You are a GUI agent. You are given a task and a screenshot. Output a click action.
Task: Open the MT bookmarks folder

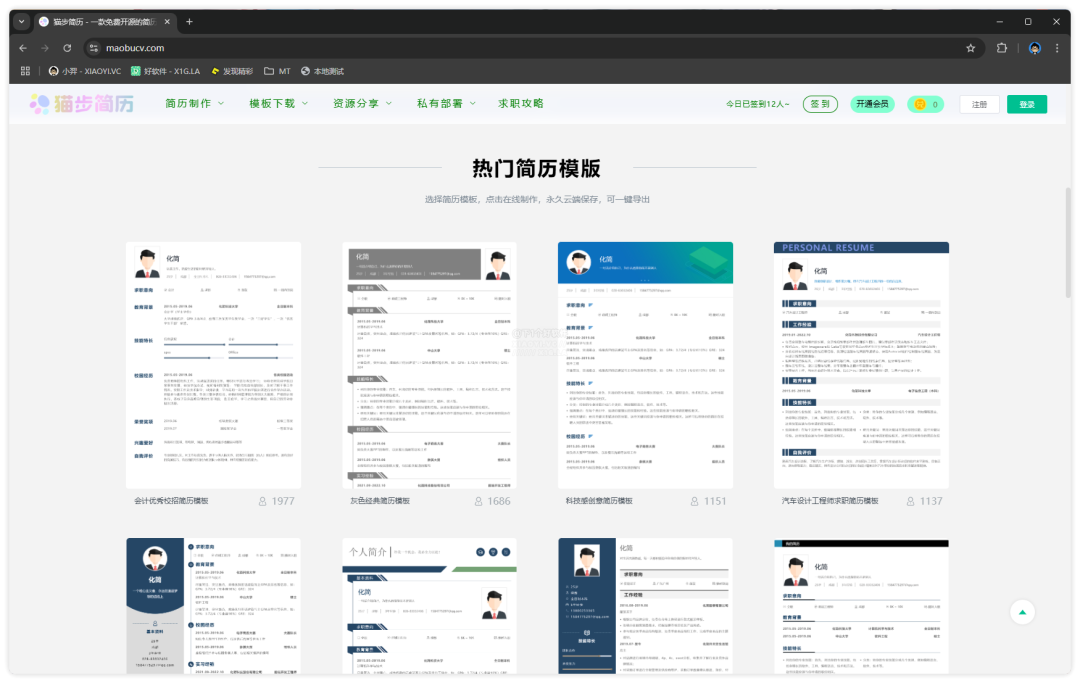[x=278, y=71]
